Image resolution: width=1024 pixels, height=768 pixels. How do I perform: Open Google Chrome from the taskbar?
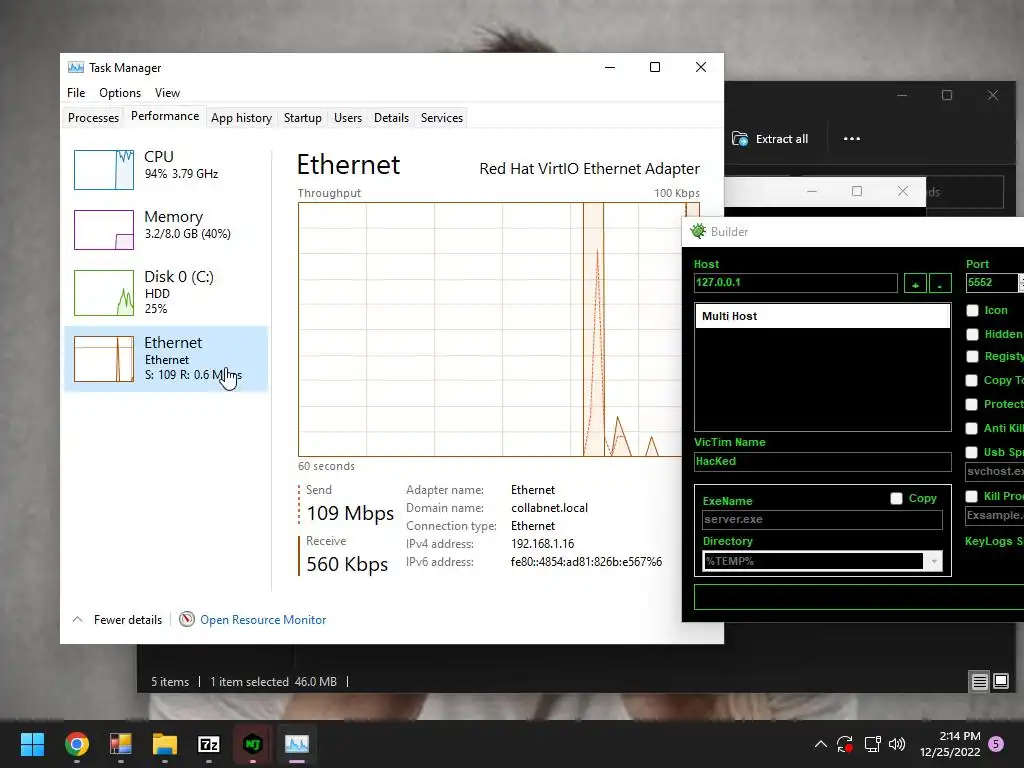point(76,744)
